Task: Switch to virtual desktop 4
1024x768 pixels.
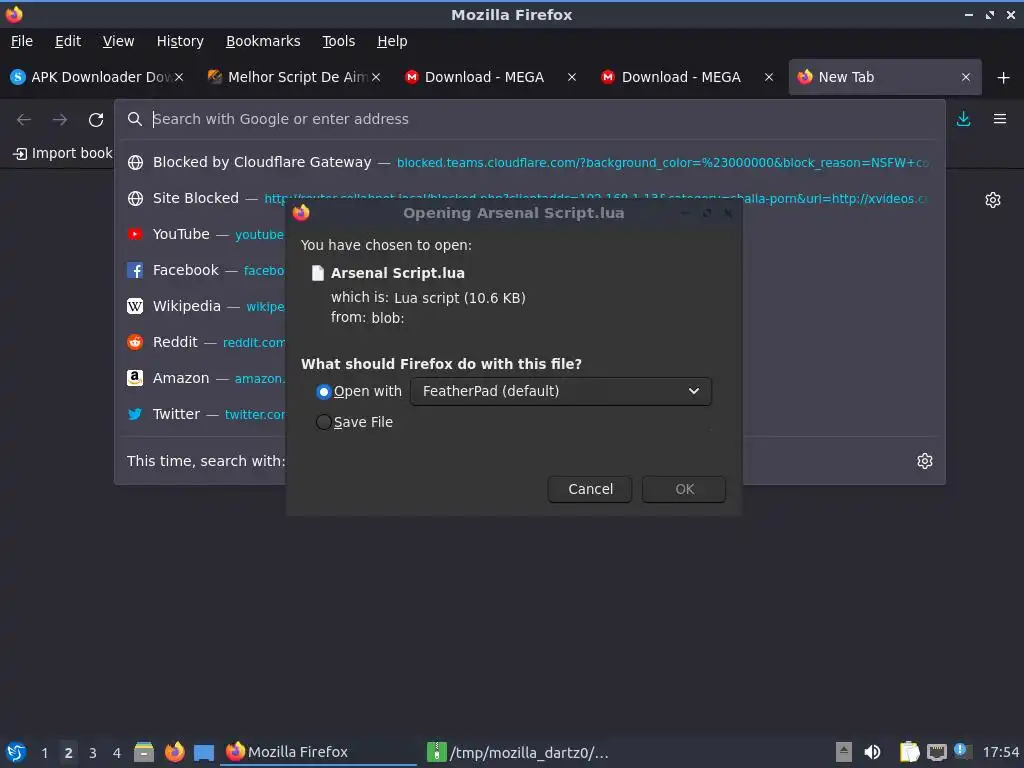Action: coord(117,753)
